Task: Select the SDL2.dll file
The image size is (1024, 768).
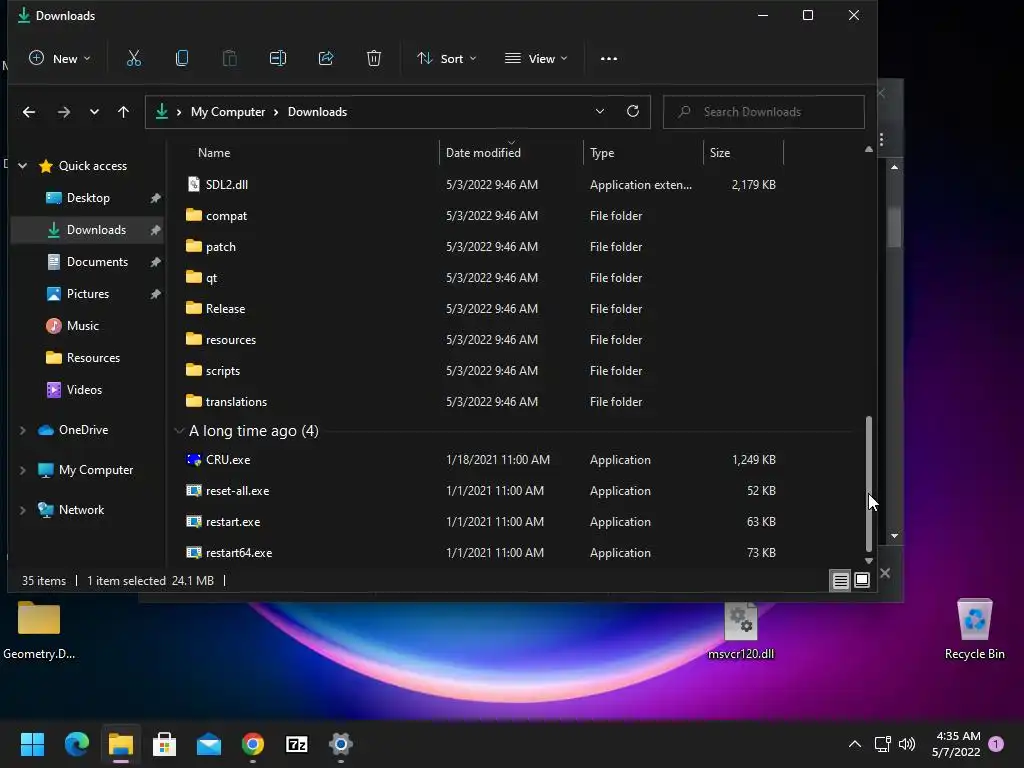Action: pyautogui.click(x=226, y=185)
